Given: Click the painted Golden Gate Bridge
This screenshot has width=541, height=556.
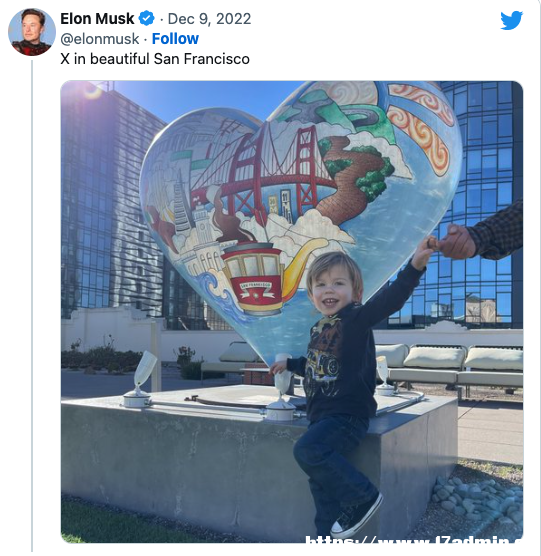Looking at the screenshot, I should (x=267, y=169).
